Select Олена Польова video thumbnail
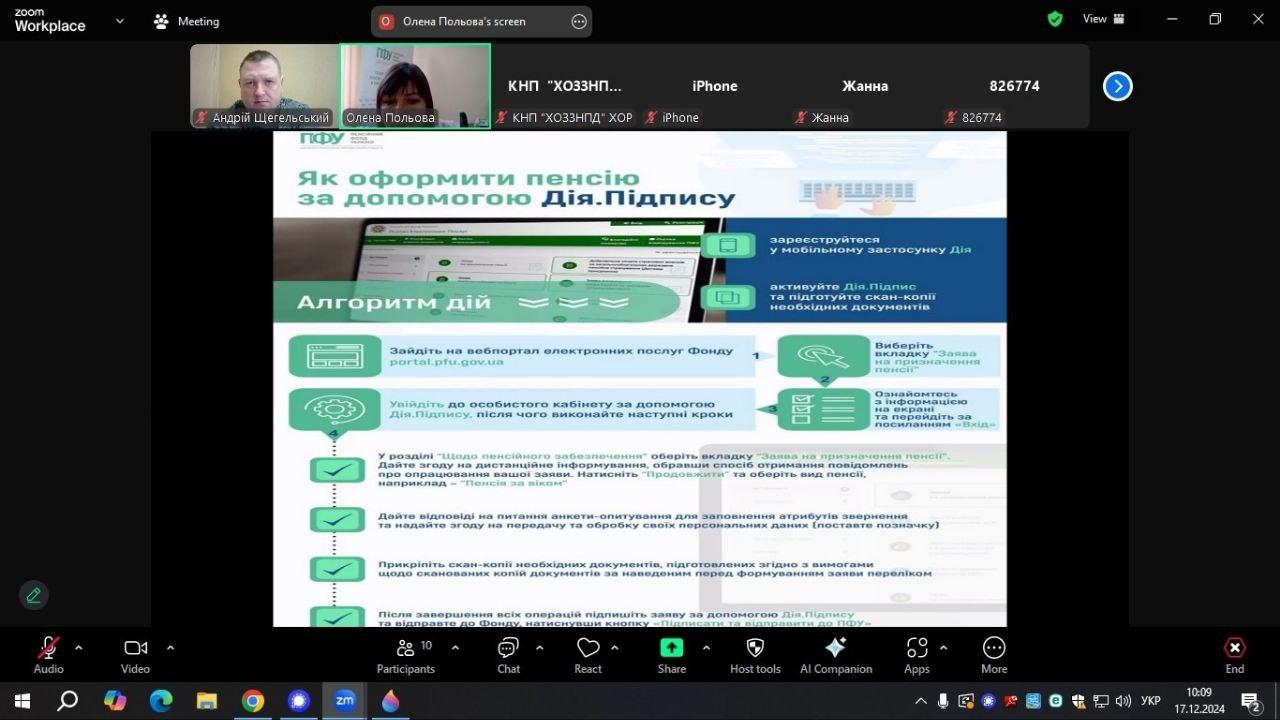Screen dimensions: 1280x720 point(415,86)
